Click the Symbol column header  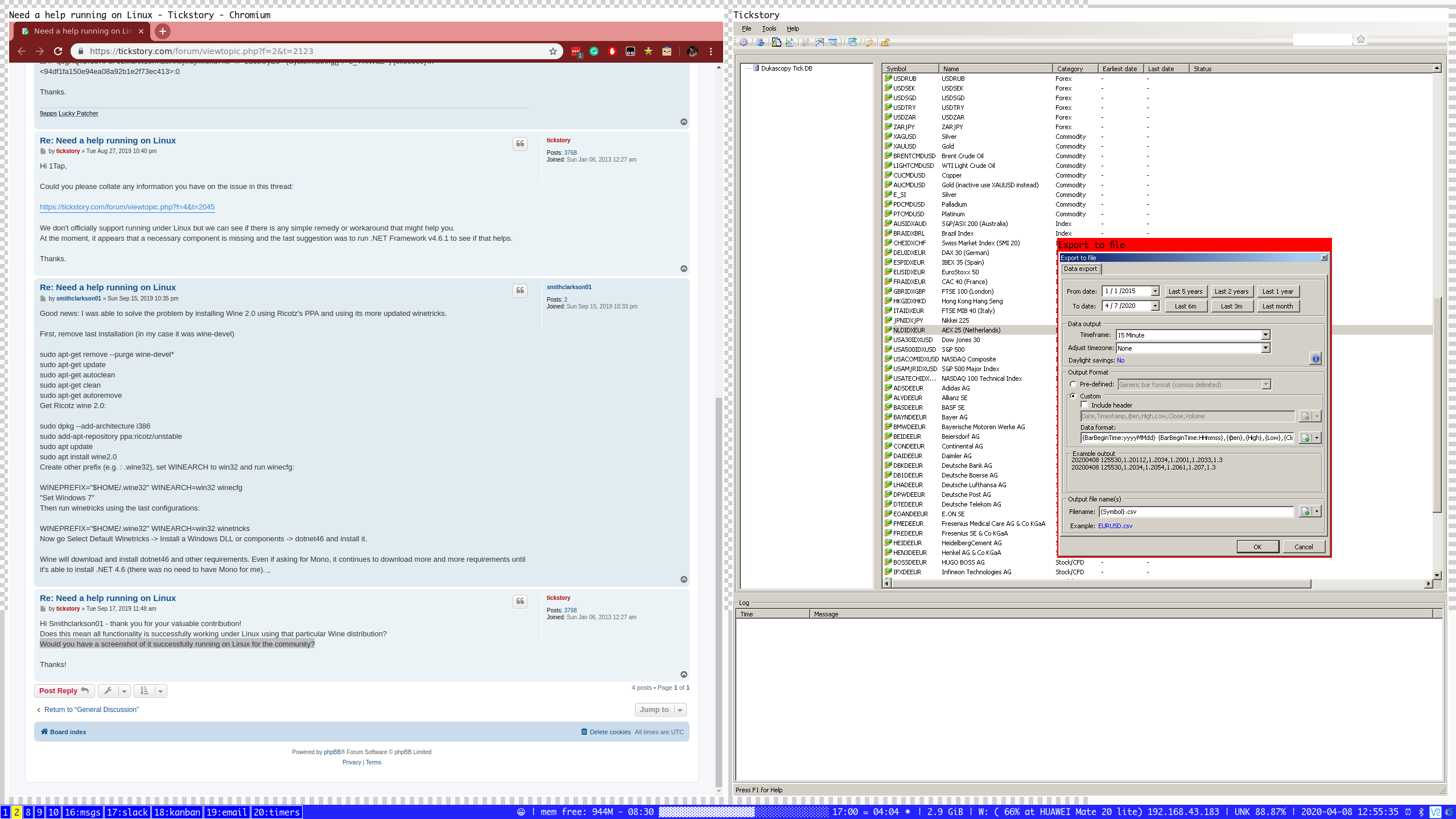(910, 69)
